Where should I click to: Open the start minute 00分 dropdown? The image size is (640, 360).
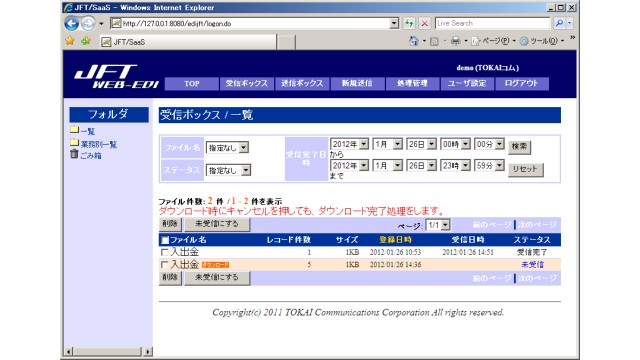pyautogui.click(x=489, y=144)
